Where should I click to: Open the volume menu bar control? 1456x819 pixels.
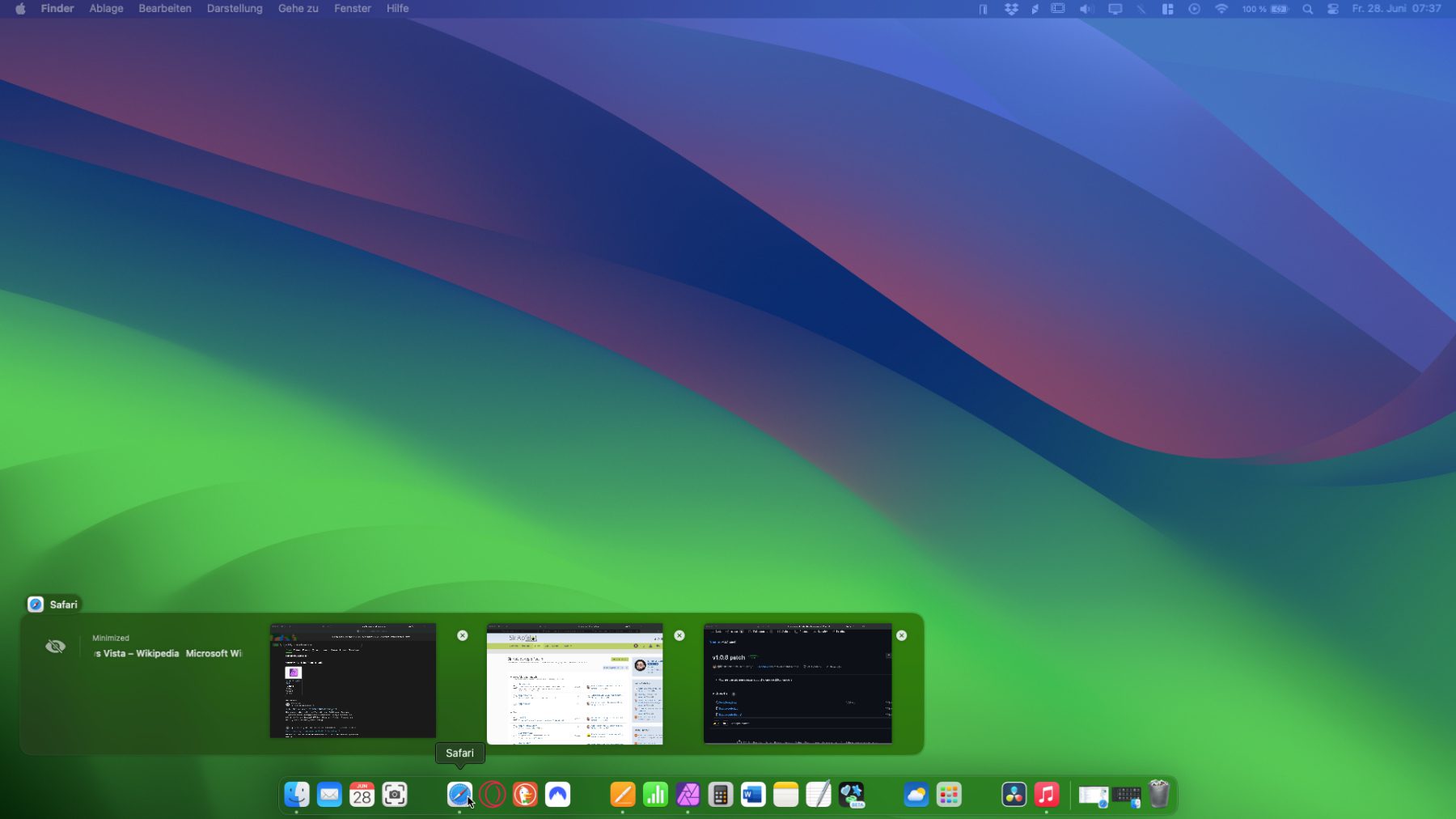click(1086, 9)
